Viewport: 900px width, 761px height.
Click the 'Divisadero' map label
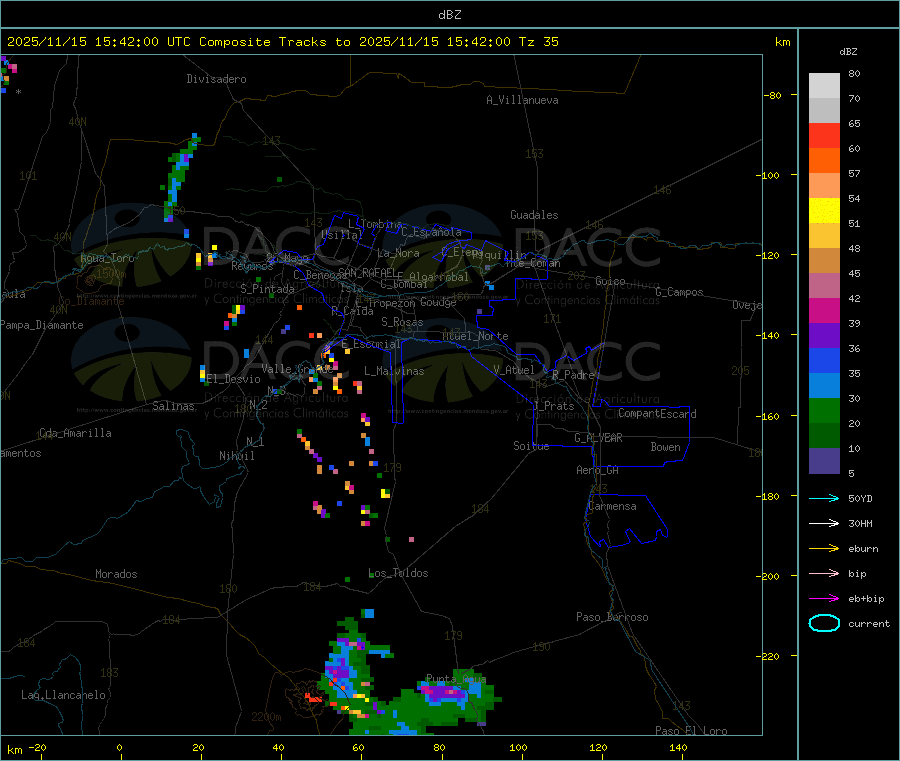[216, 79]
